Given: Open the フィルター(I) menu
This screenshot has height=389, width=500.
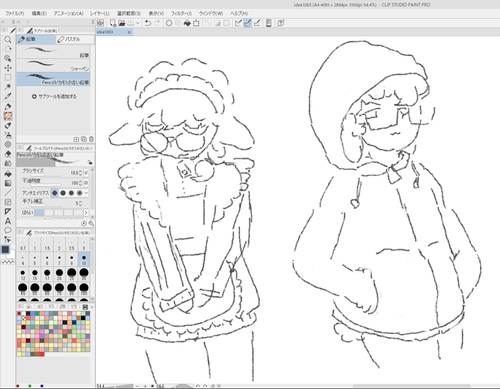Looking at the screenshot, I should 181,14.
